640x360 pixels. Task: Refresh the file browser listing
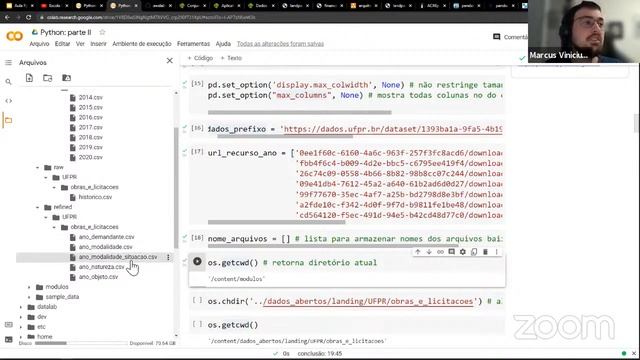point(48,78)
